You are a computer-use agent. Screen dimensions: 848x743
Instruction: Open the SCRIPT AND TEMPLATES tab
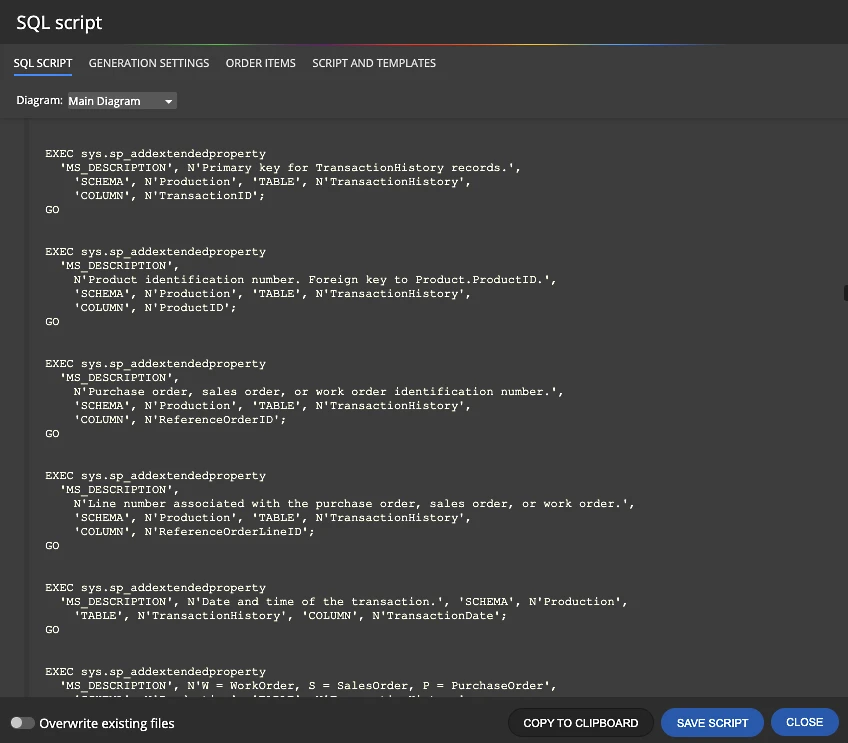[374, 63]
